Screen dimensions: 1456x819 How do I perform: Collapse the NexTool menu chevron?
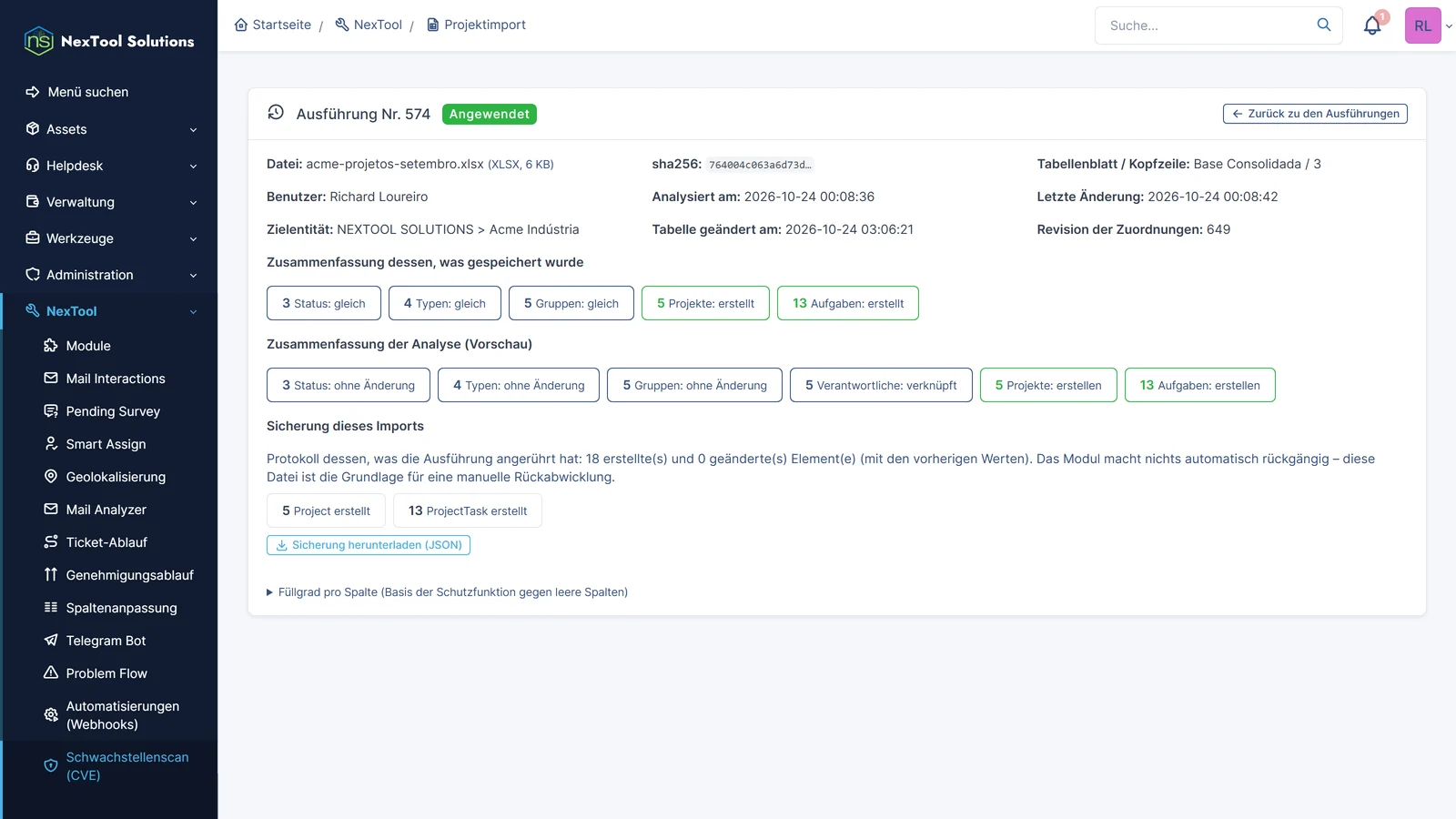[x=193, y=312]
